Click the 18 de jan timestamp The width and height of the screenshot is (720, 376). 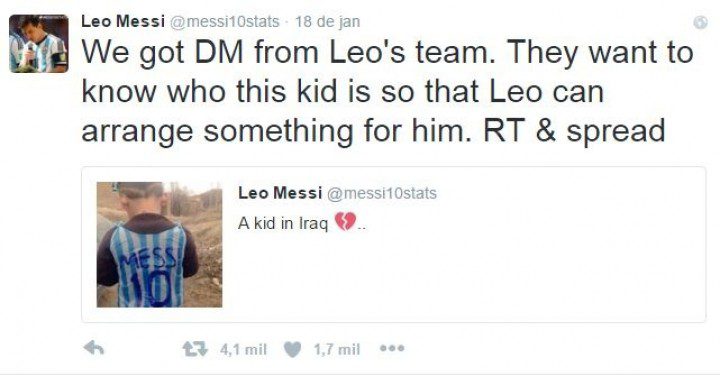327,22
